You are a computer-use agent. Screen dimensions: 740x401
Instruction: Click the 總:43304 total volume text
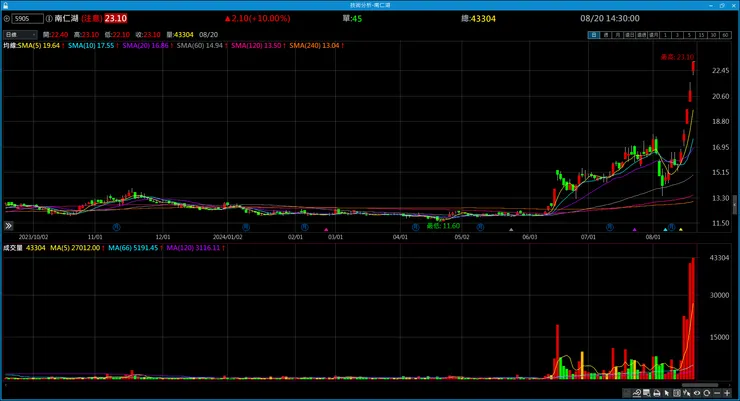479,18
